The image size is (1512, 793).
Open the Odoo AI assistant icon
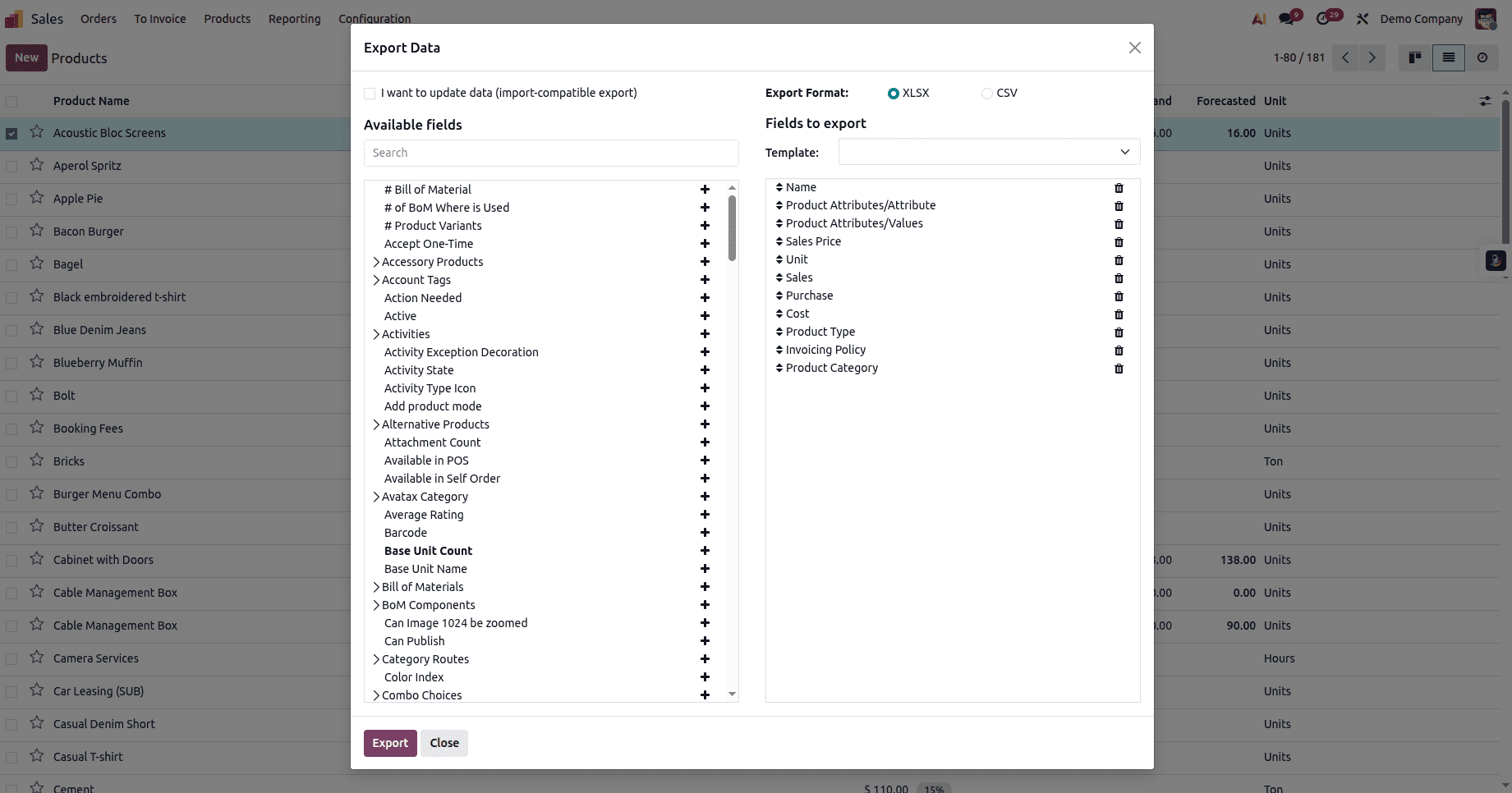pyautogui.click(x=1257, y=18)
